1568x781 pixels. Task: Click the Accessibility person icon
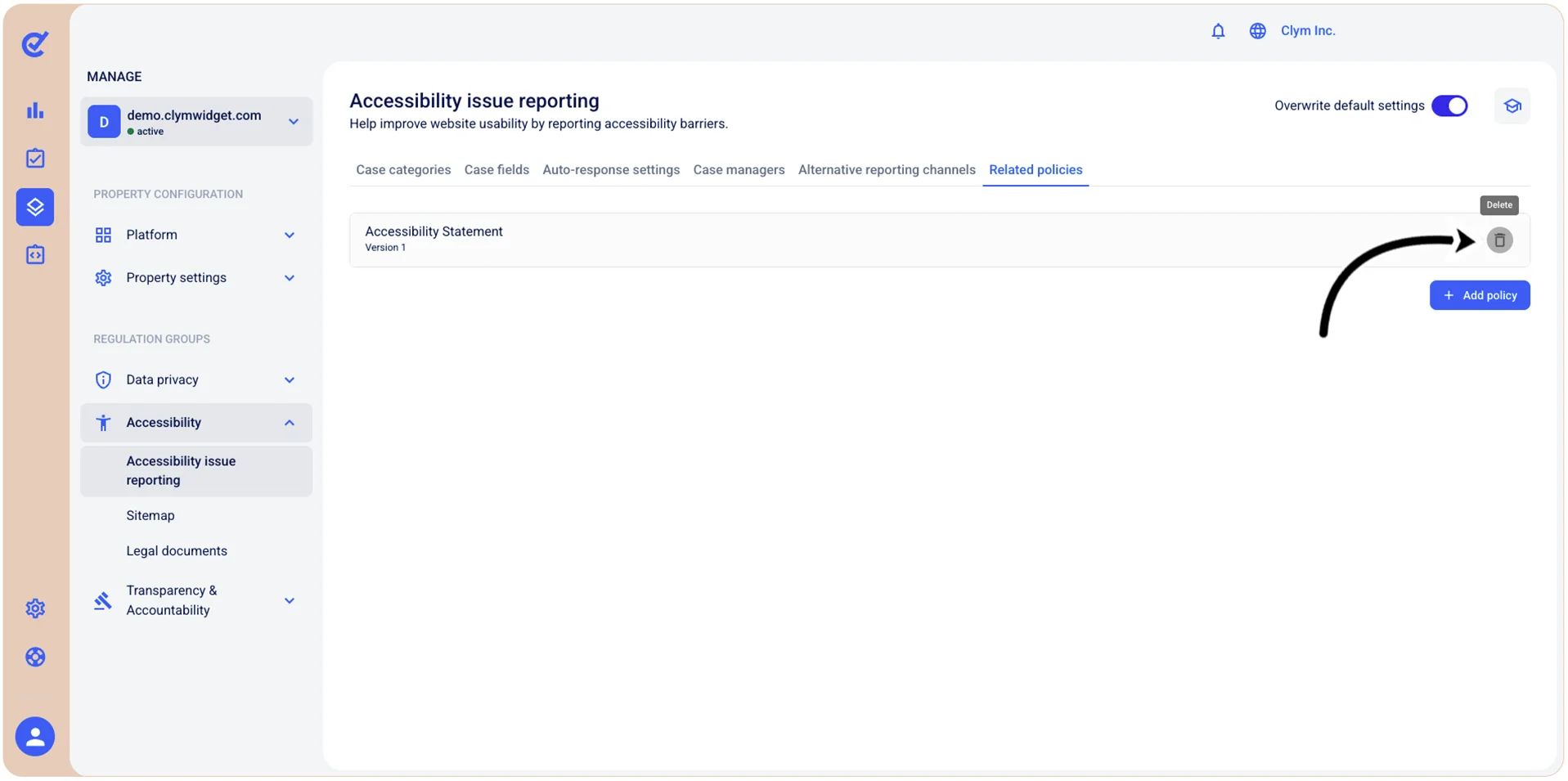pos(103,423)
